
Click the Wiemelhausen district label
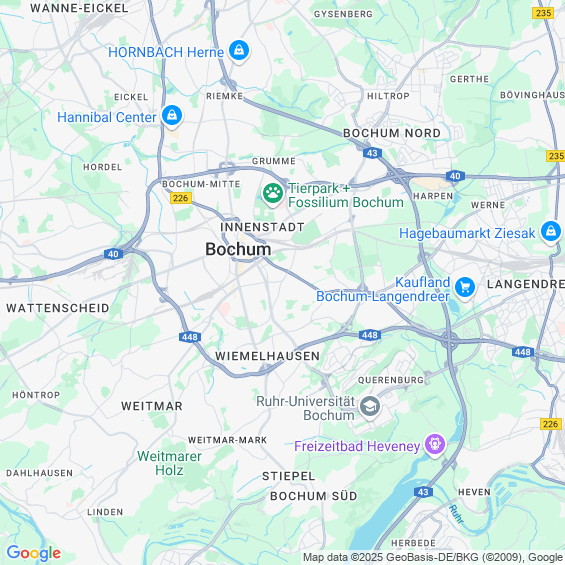pos(267,356)
